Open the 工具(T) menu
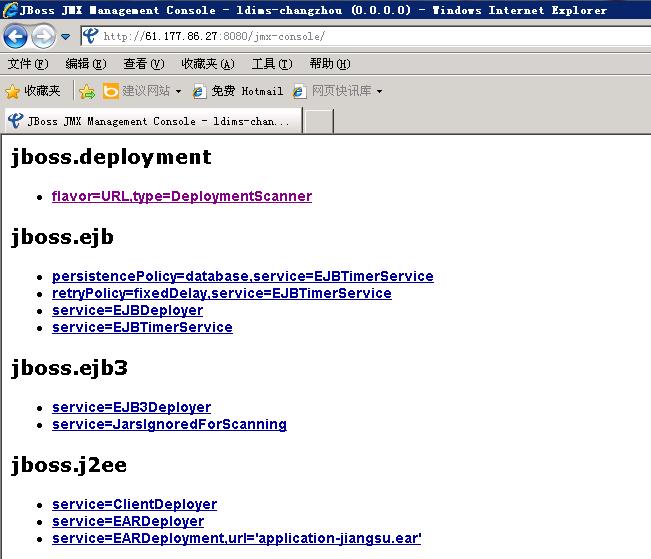The height and width of the screenshot is (559, 651). [x=272, y=64]
